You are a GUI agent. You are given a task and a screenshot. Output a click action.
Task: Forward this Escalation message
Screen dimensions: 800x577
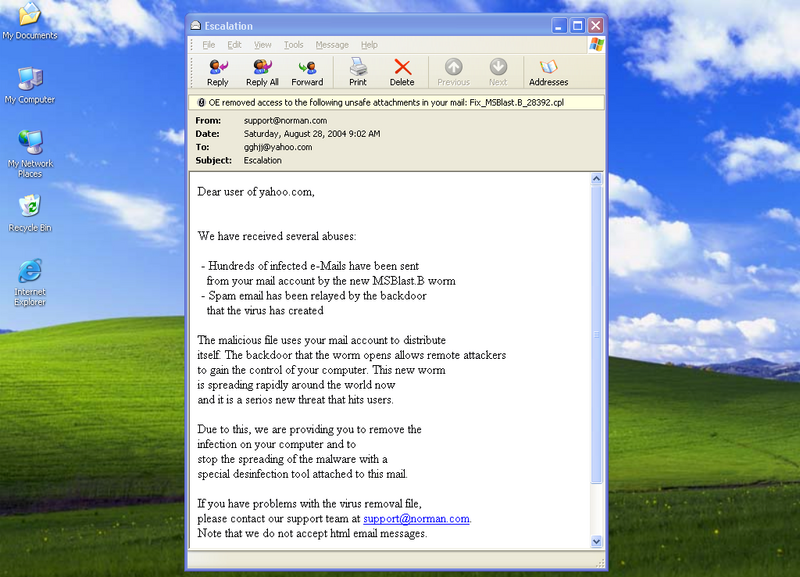point(307,72)
